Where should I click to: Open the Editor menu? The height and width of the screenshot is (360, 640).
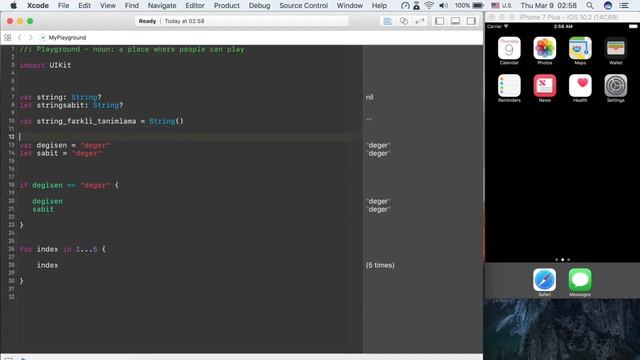(195, 5)
